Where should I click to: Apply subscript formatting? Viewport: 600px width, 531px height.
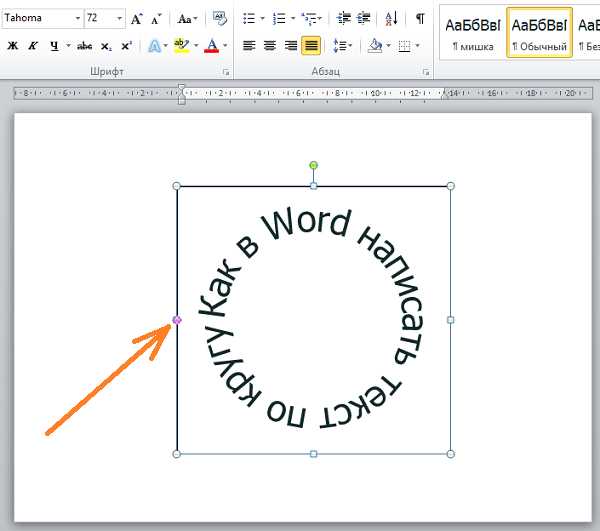(107, 46)
